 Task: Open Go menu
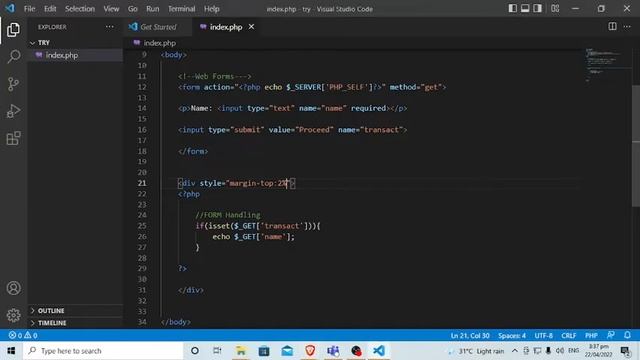133,9
